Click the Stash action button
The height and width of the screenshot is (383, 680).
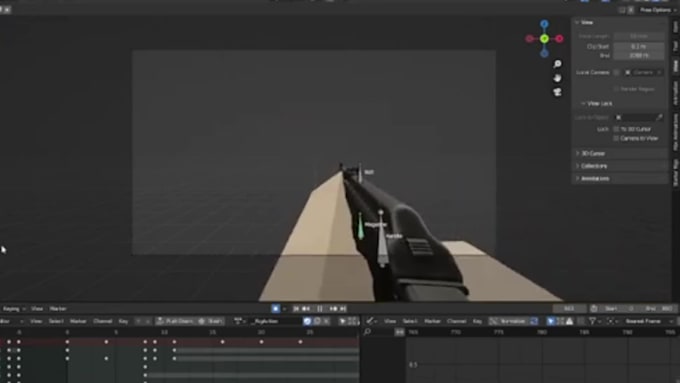210,321
